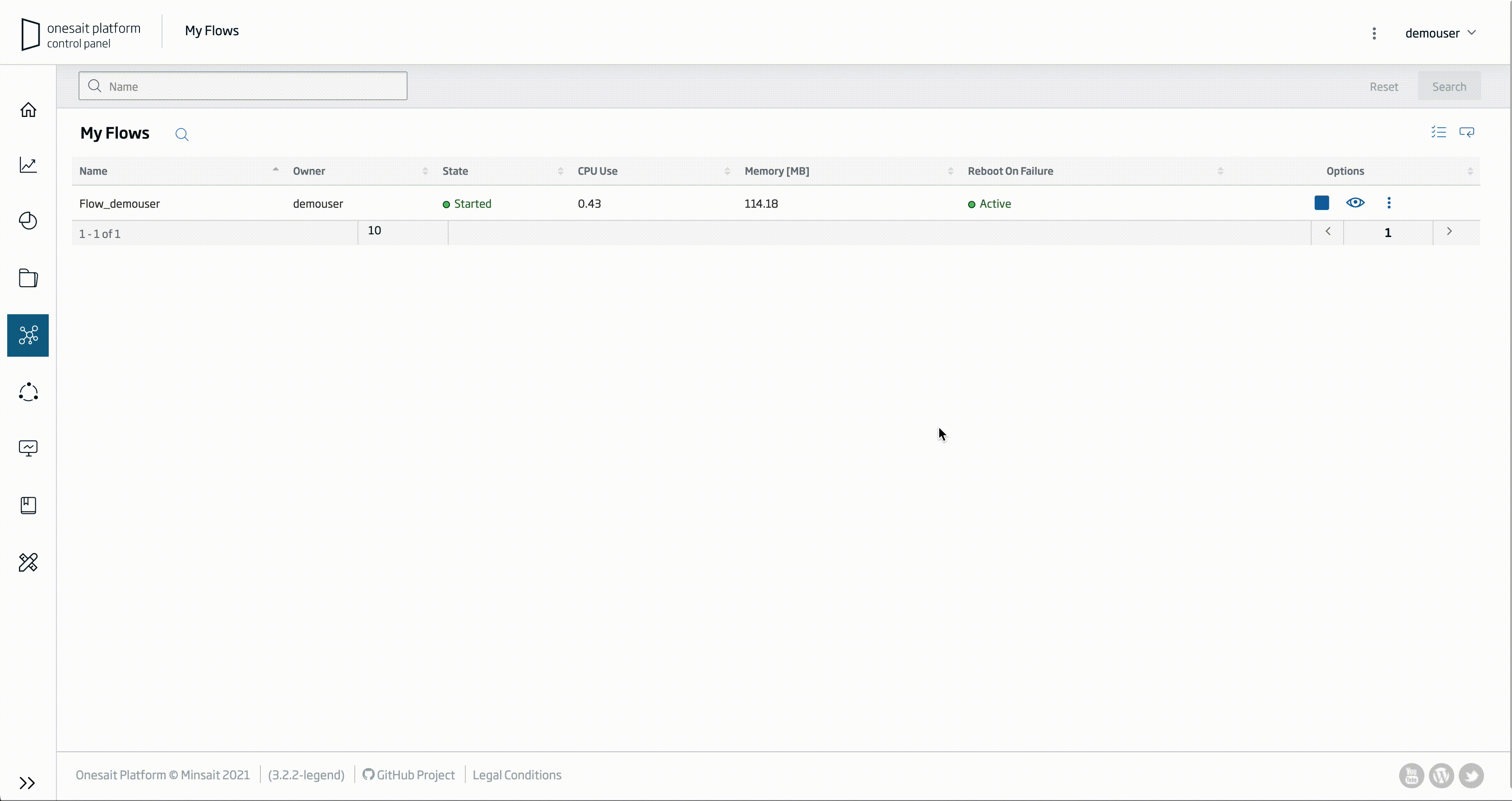Open the monitor dashboard sidebar icon
The height and width of the screenshot is (801, 1512).
[x=28, y=448]
